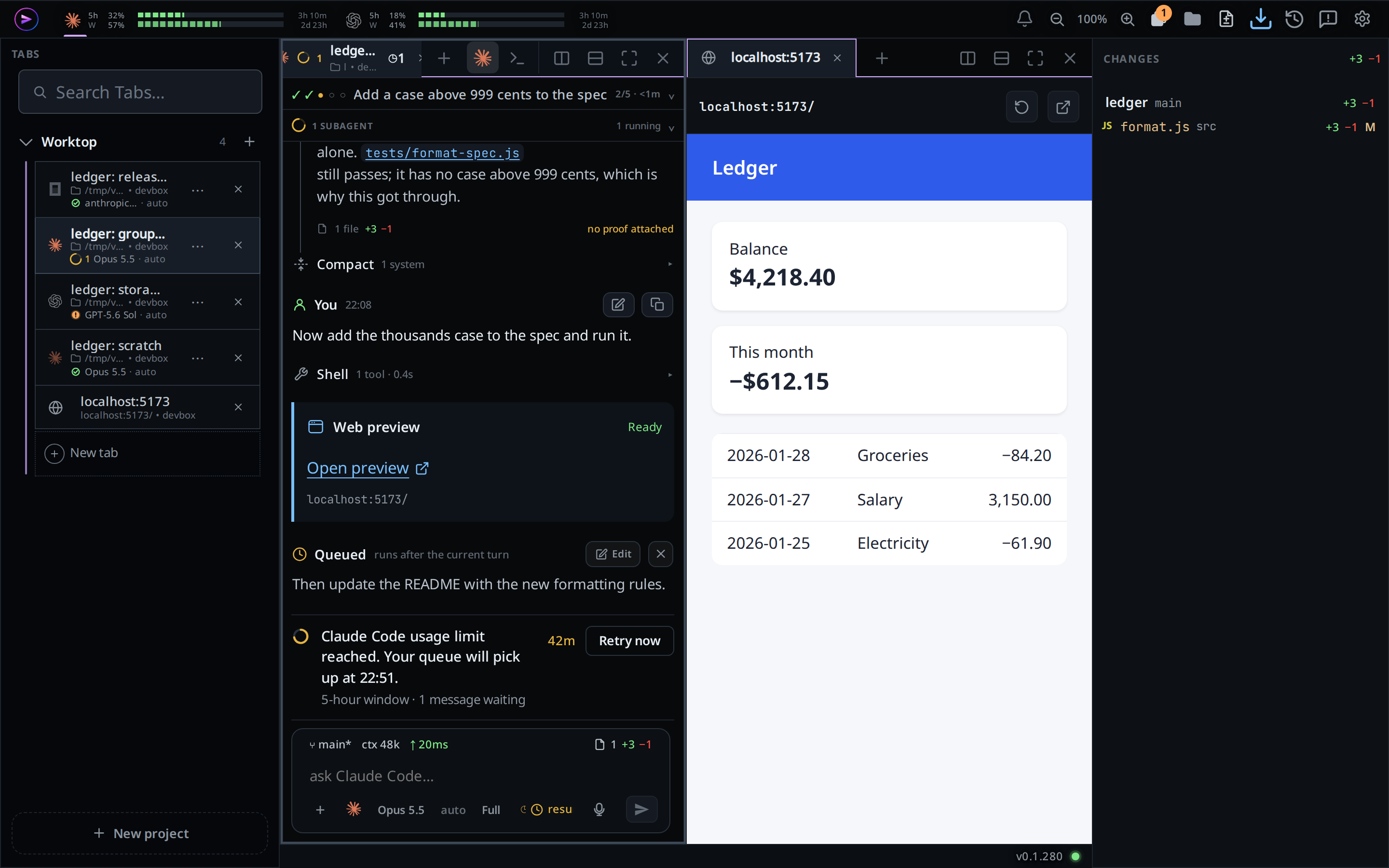This screenshot has width=1389, height=868.
Task: Open more options for ledger: group... tab
Action: point(197,246)
